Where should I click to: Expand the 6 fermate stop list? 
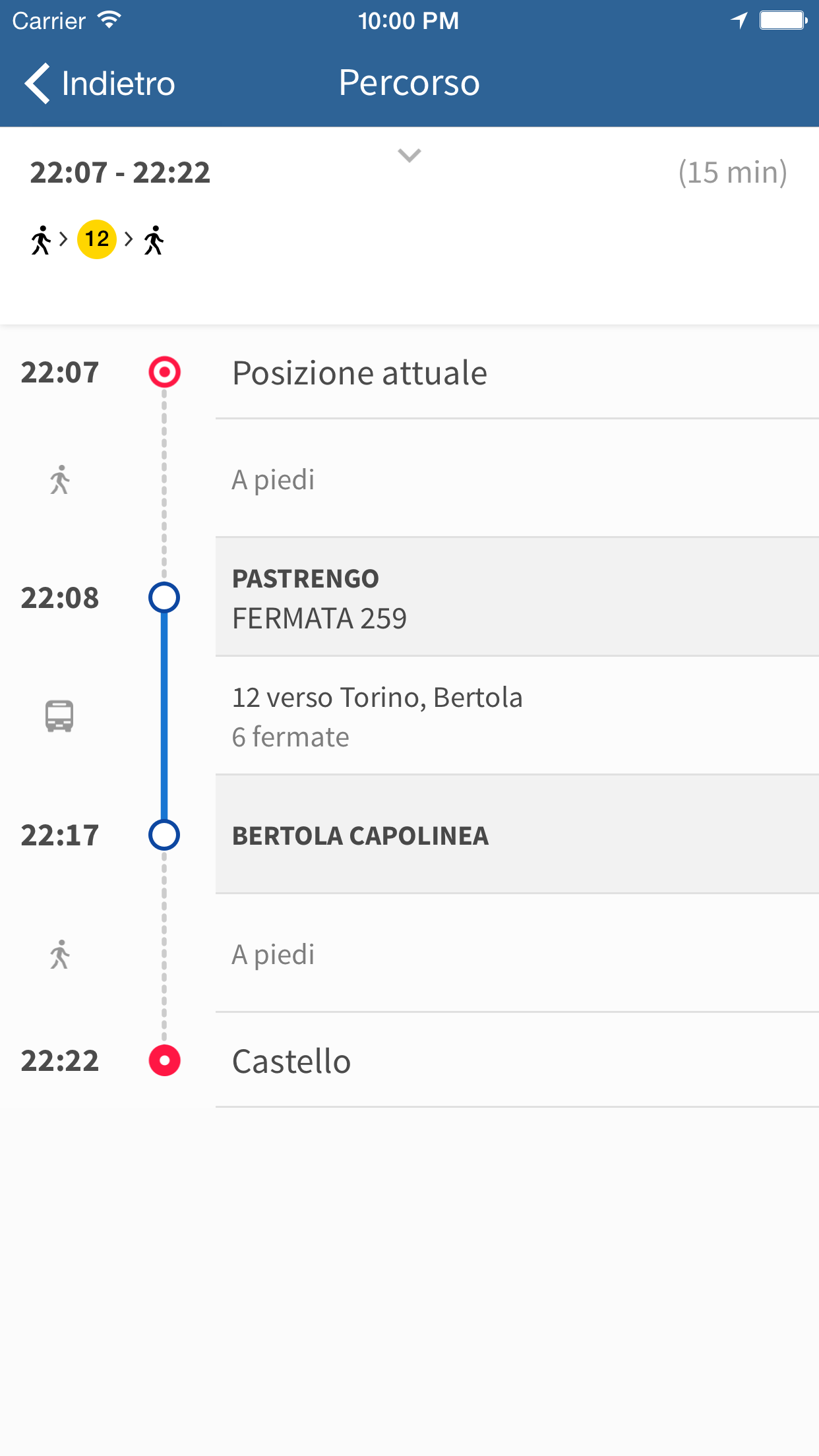pos(290,737)
